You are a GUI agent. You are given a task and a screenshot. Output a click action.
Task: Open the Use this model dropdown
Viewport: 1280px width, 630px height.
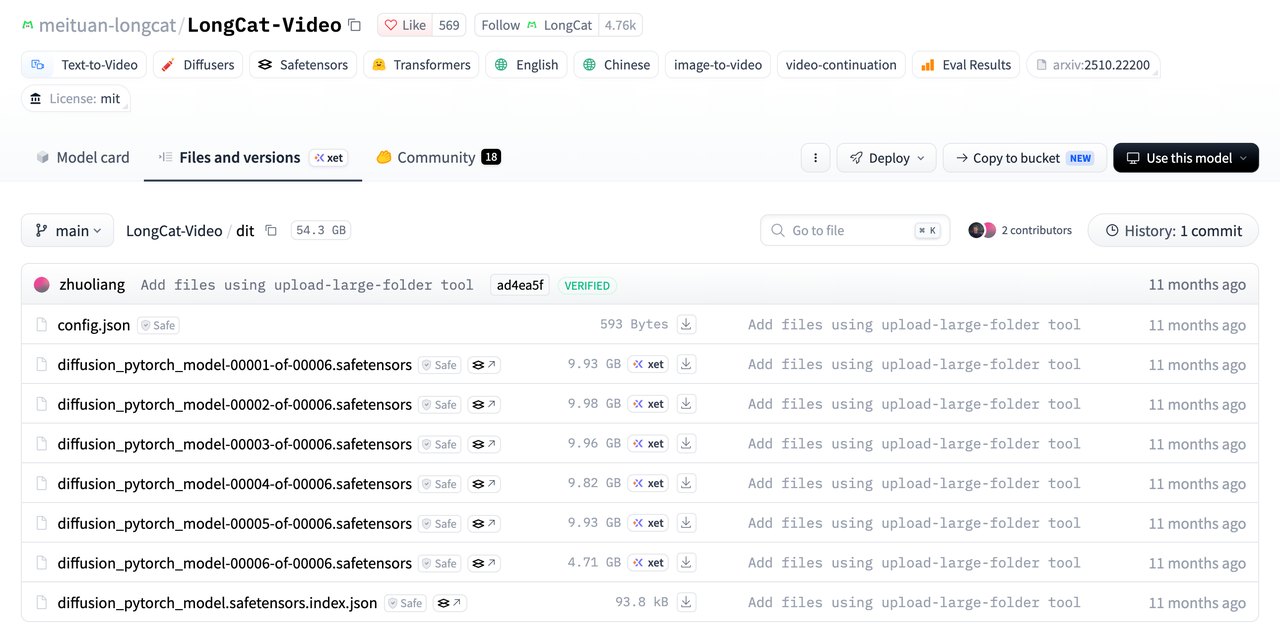coord(1186,158)
